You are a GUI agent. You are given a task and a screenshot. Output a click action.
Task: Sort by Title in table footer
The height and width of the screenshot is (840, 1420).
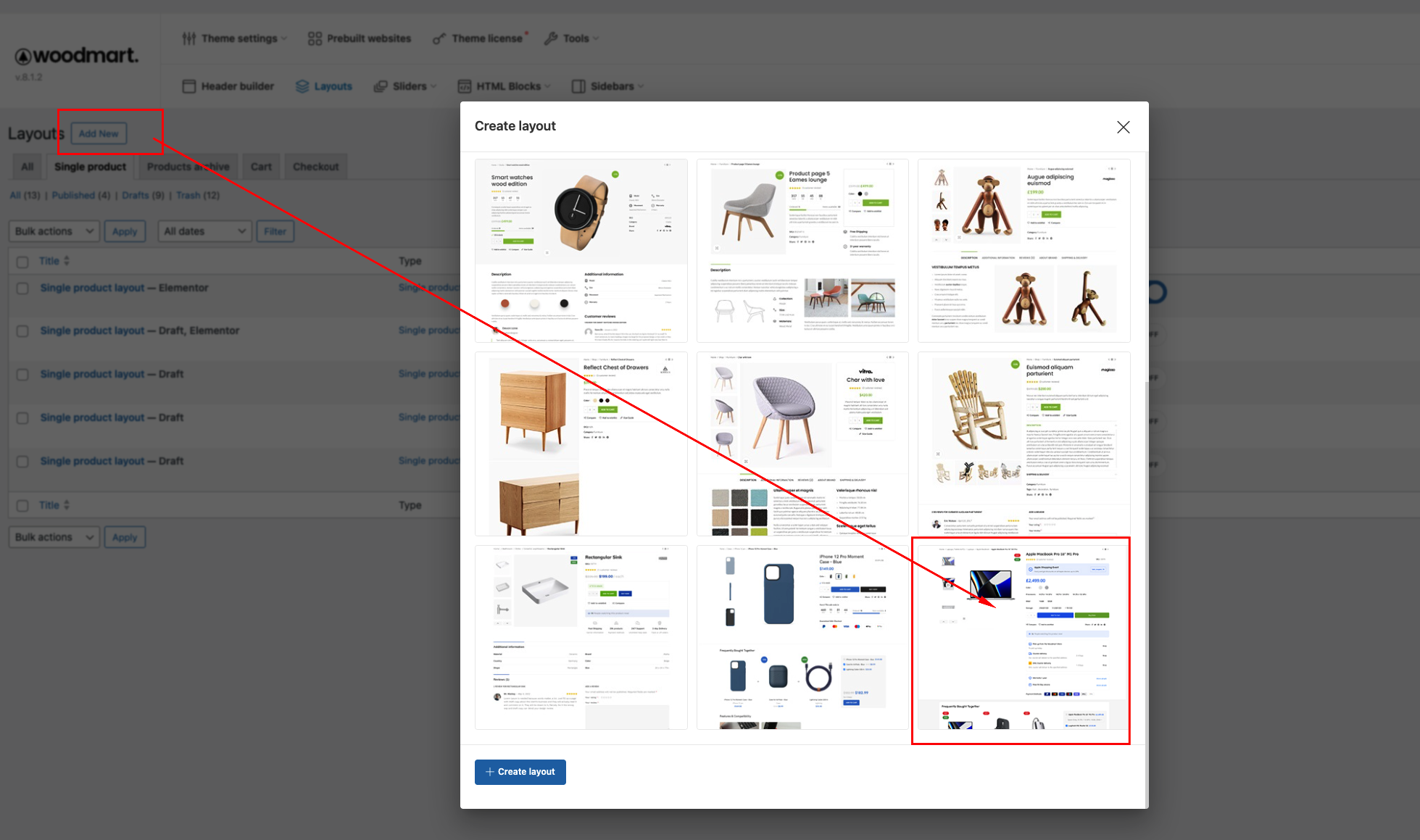tap(54, 505)
